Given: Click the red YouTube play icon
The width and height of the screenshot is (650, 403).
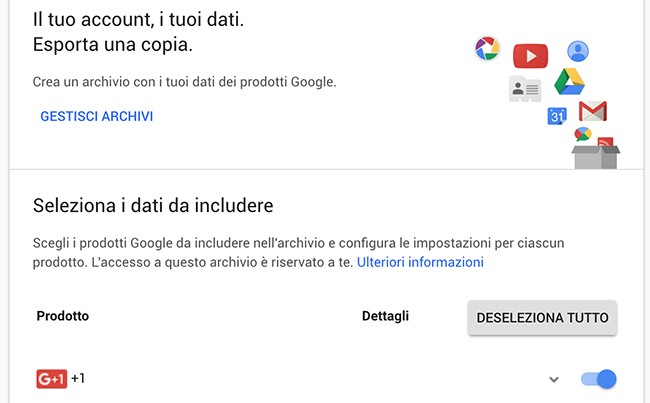Looking at the screenshot, I should [x=530, y=56].
